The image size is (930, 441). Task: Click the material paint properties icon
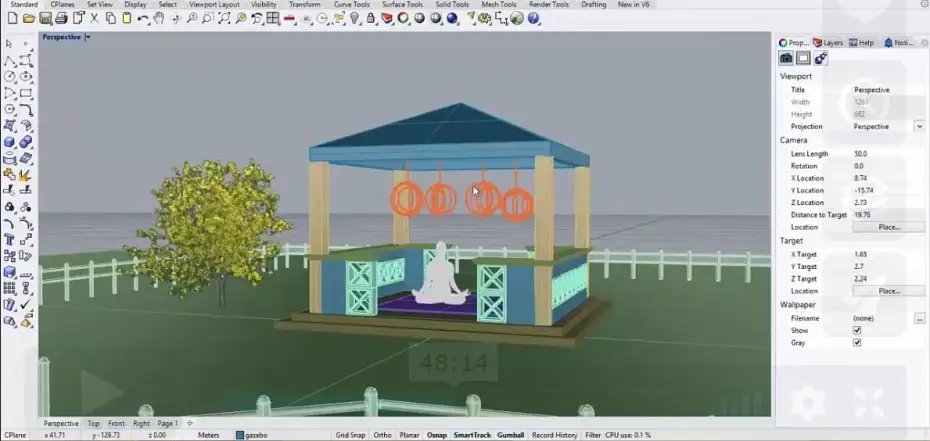pos(820,57)
